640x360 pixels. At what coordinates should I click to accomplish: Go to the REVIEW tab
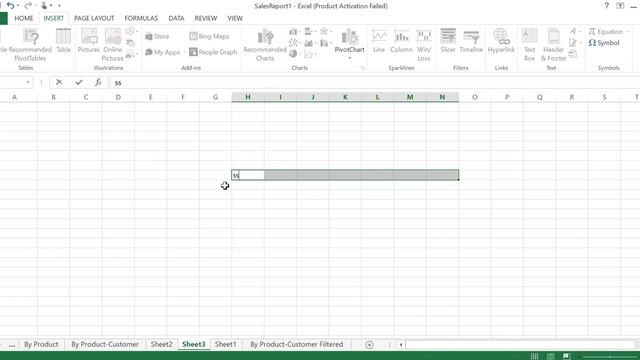pos(206,18)
